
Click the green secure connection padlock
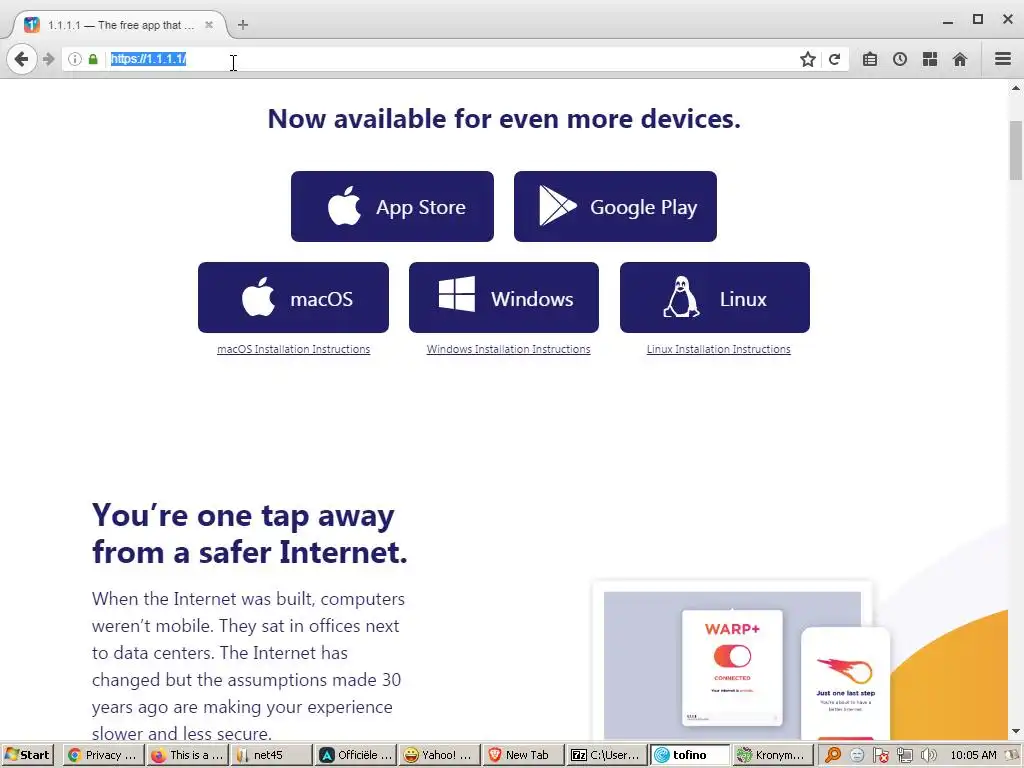click(x=93, y=59)
